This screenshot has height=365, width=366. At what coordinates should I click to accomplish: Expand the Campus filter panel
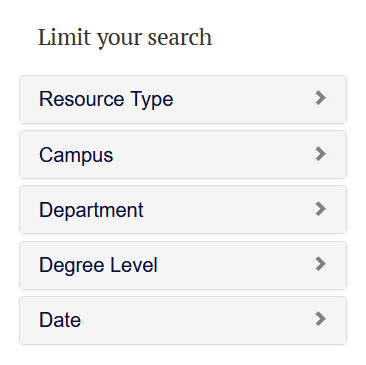pos(183,155)
